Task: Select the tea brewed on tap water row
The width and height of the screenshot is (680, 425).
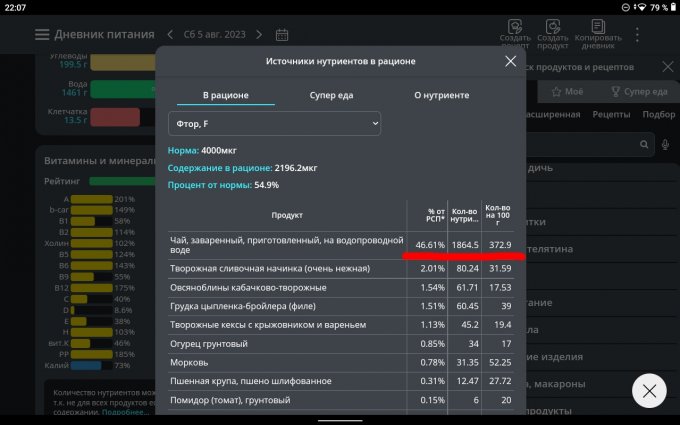Action: point(287,244)
